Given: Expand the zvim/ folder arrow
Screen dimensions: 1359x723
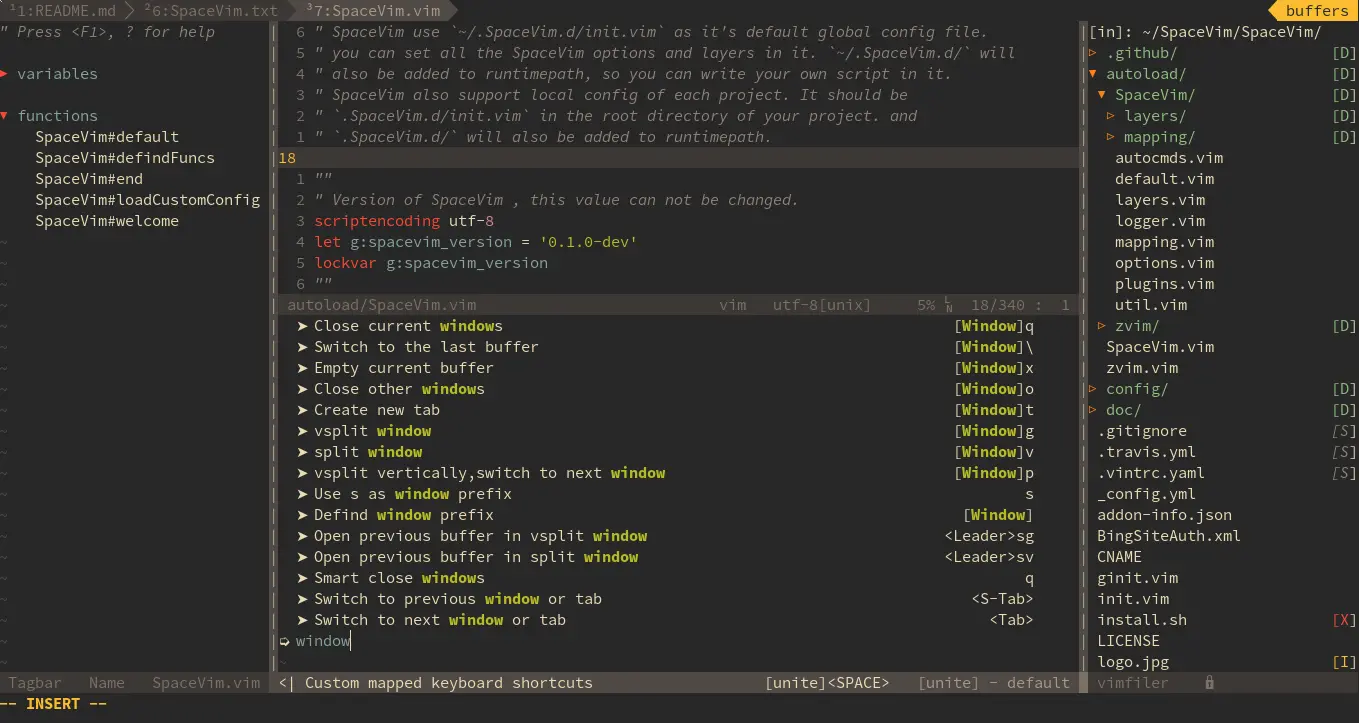Looking at the screenshot, I should (1102, 326).
